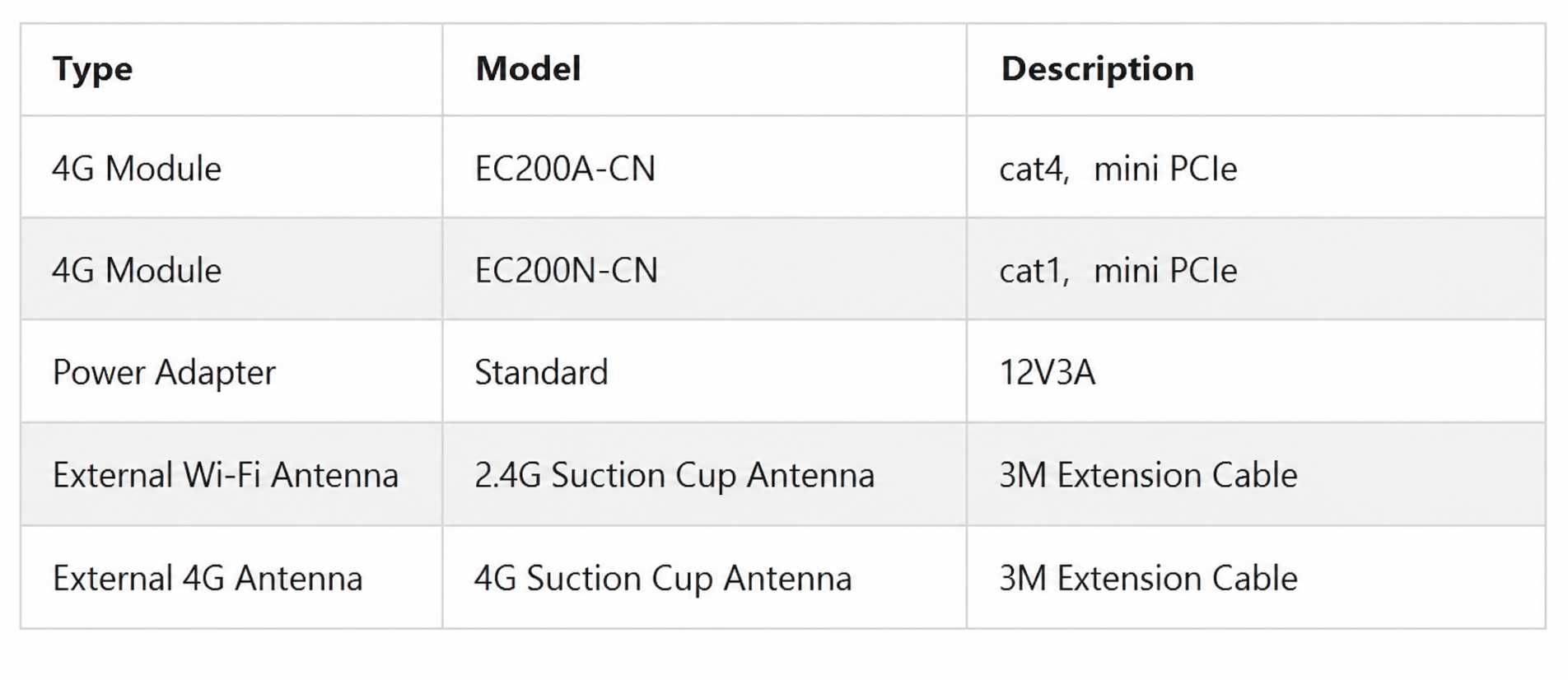Click 'cat1' text in the EC200N-CN row
Viewport: 1568px width, 680px height.
[1033, 270]
